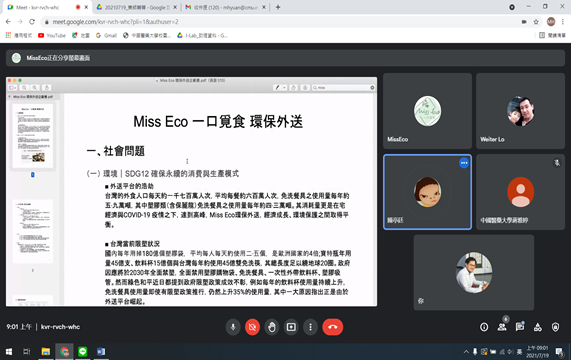Open Task View on the taskbar

coord(27,352)
